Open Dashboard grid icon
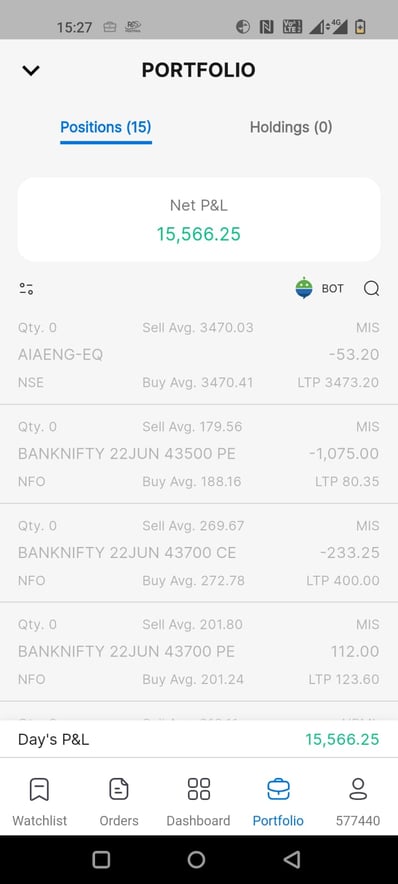The height and width of the screenshot is (884, 398). click(x=198, y=789)
